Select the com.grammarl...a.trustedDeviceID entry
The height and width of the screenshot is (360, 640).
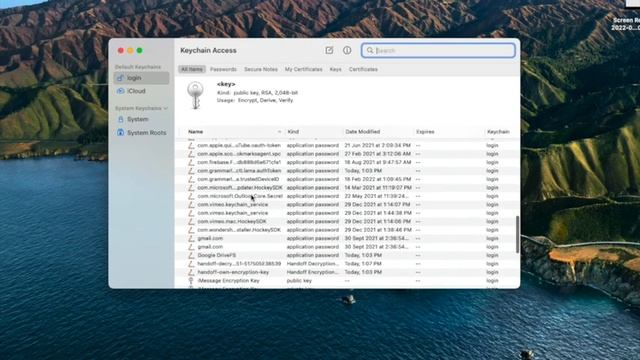pos(347,179)
